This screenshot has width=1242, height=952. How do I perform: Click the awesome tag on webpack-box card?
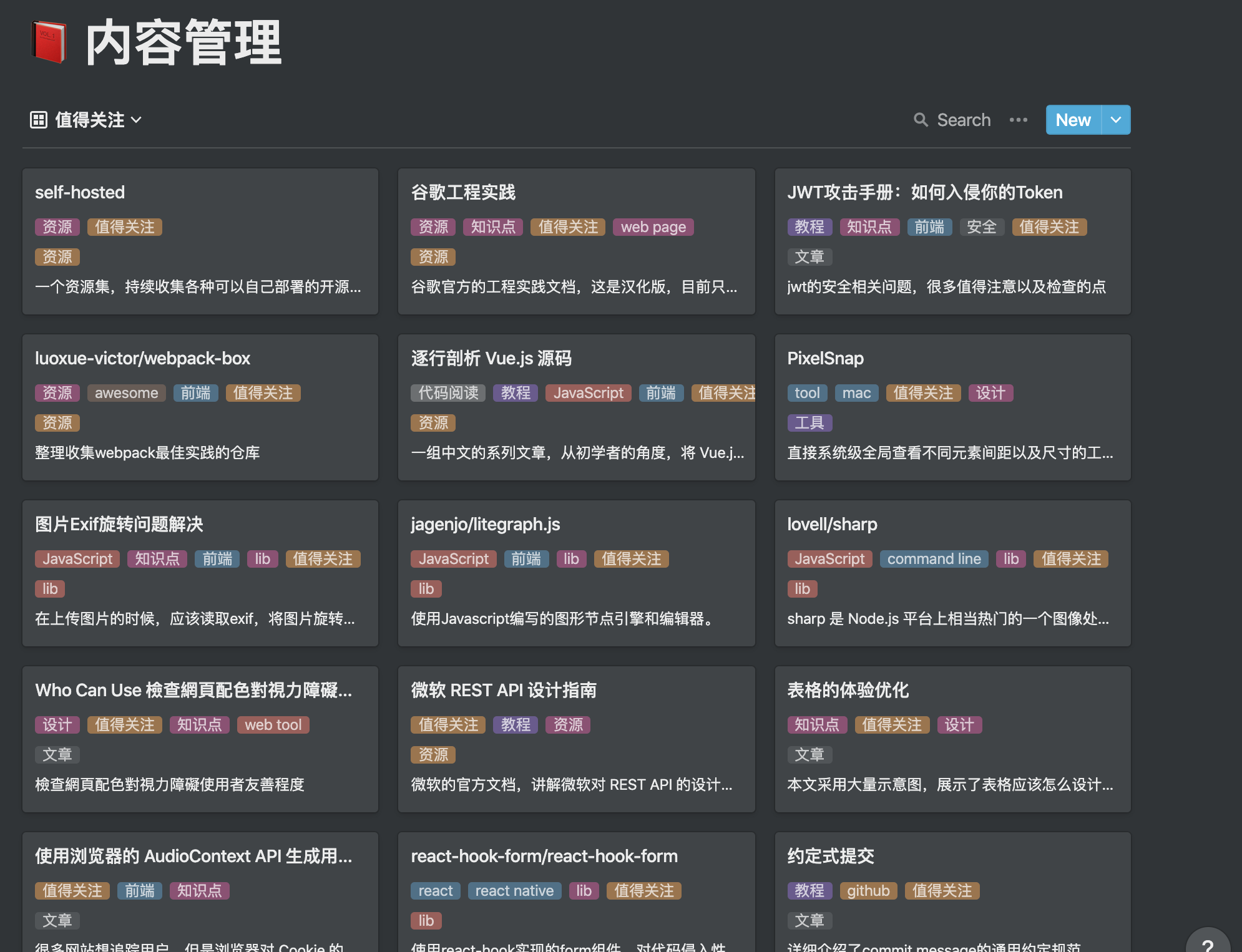point(126,393)
